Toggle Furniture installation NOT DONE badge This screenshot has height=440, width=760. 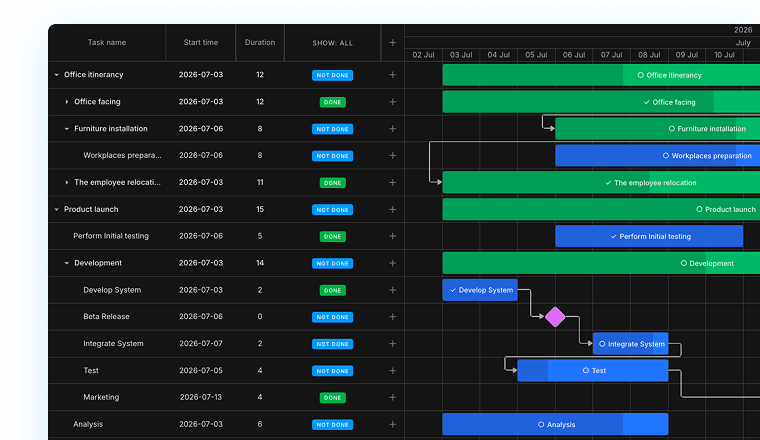332,129
